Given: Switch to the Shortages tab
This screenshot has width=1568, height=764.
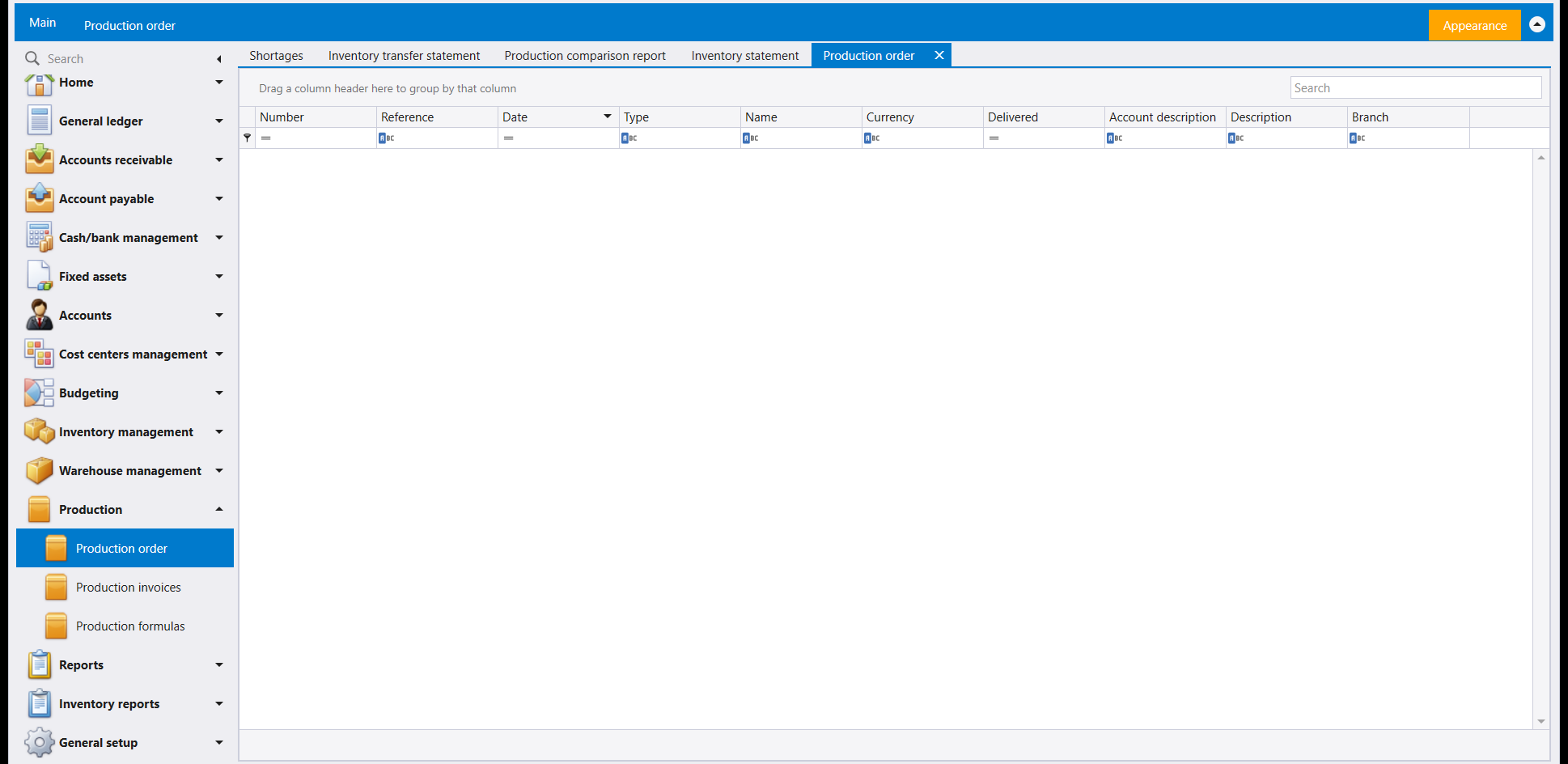Looking at the screenshot, I should 276,55.
